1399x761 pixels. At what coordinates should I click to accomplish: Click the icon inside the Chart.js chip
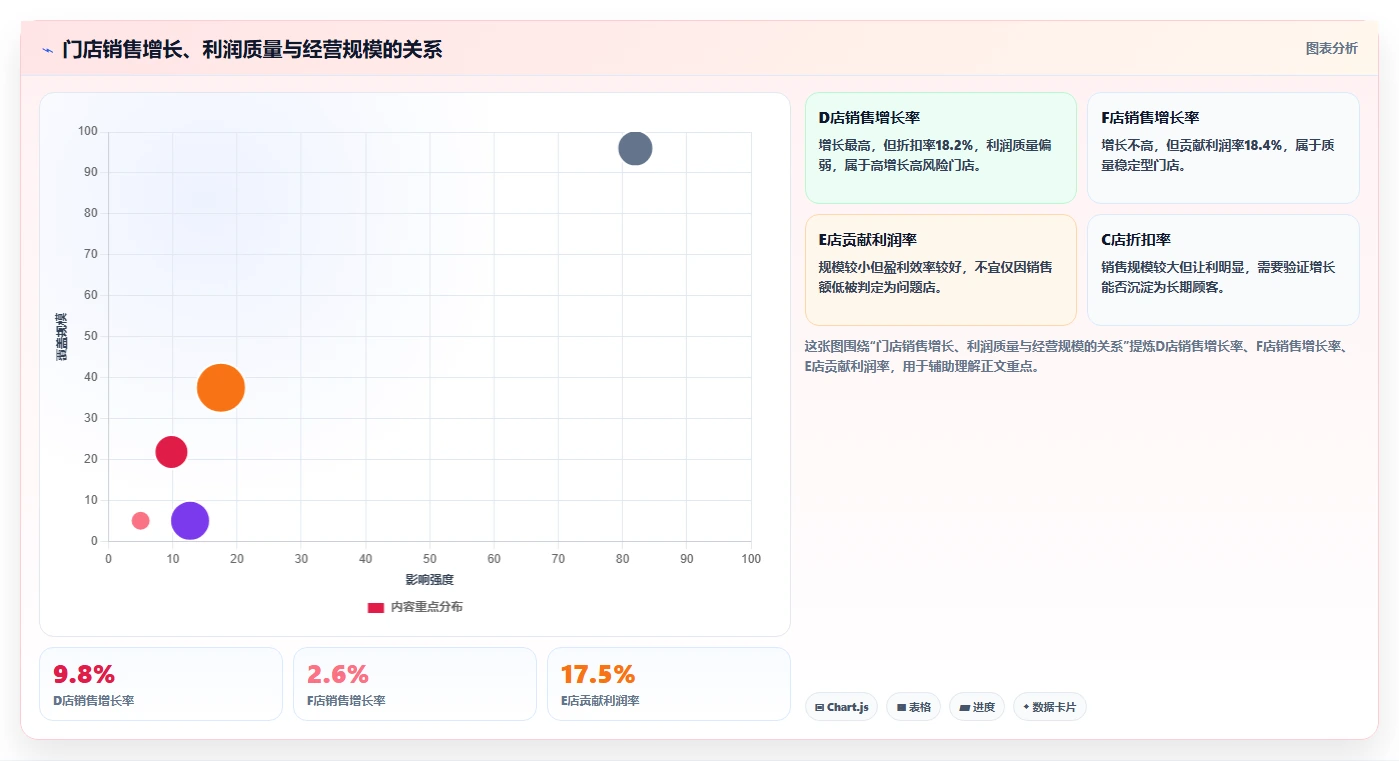[x=820, y=707]
